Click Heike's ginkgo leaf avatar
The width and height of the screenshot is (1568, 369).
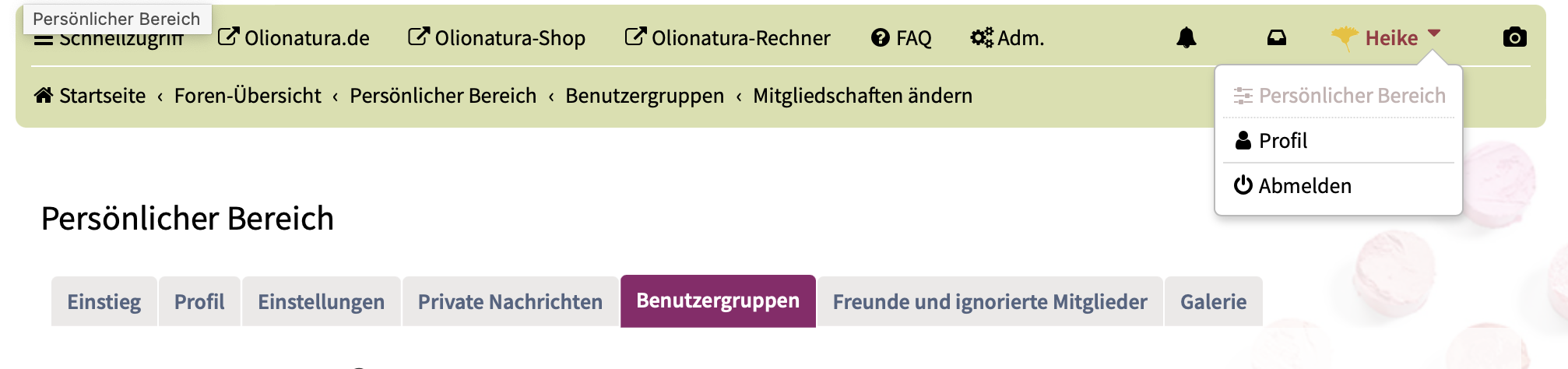click(1345, 39)
